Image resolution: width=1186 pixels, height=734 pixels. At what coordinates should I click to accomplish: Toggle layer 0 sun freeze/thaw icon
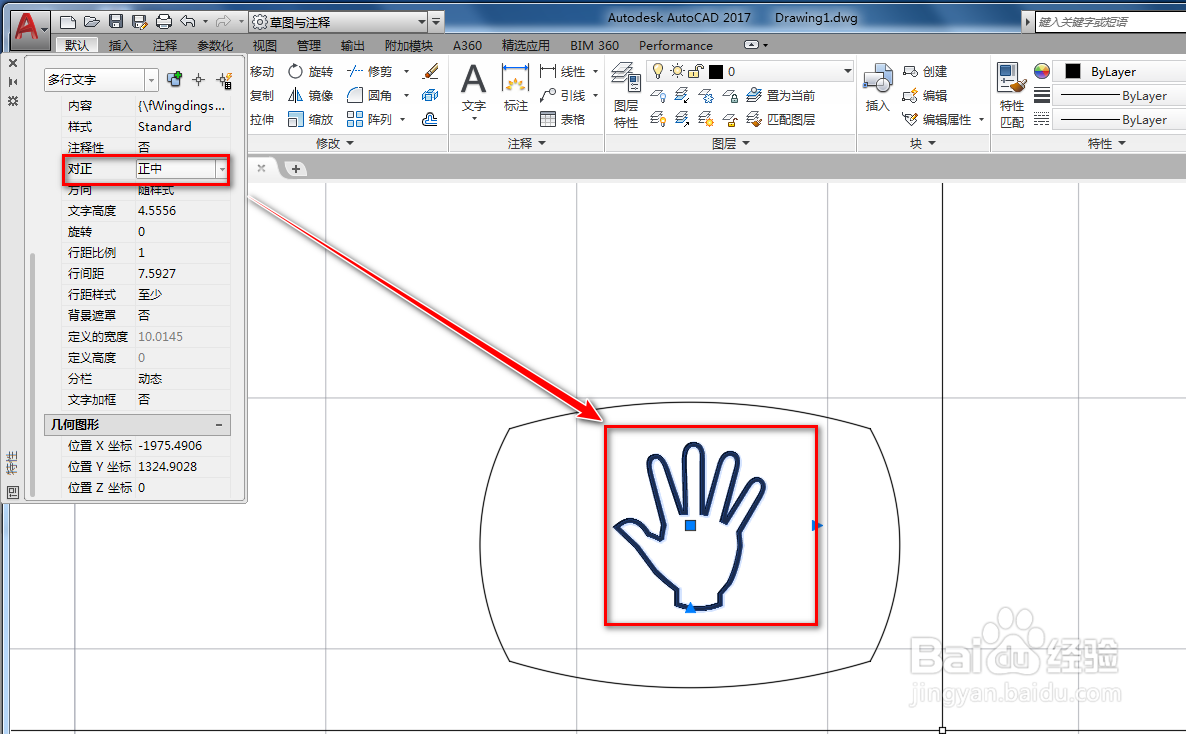click(677, 71)
